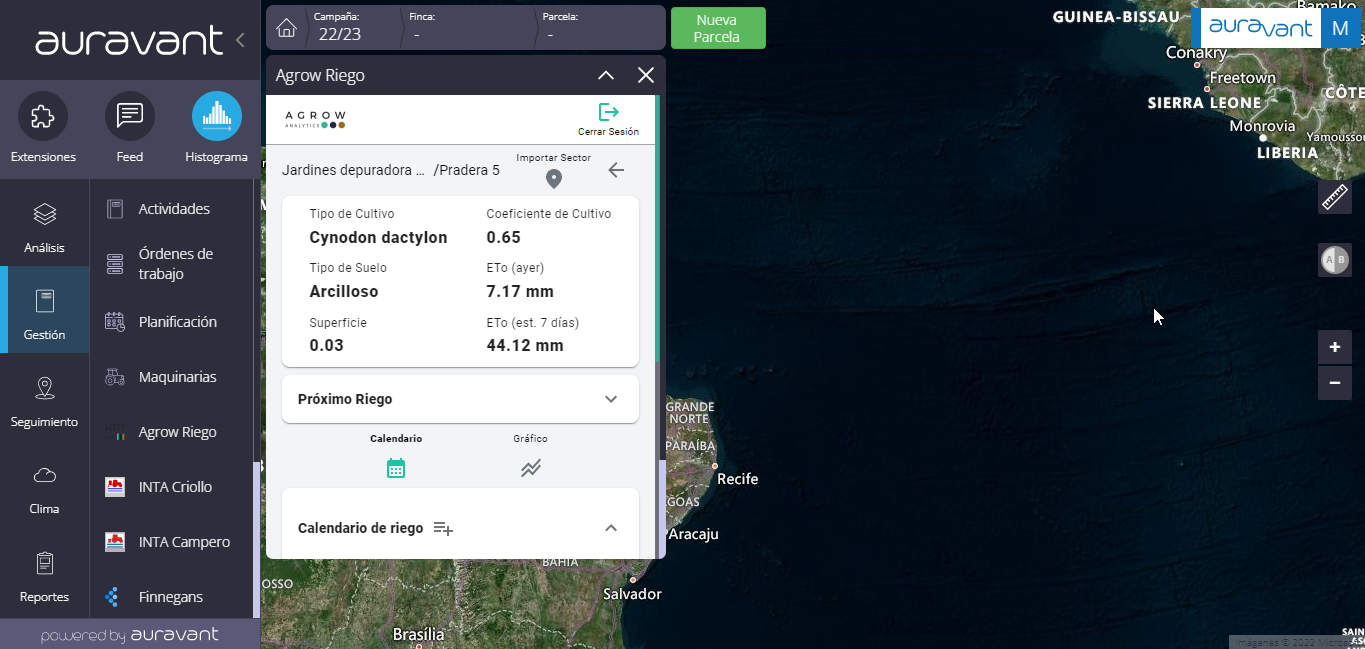Open the Extensiones puzzle icon

(x=43, y=116)
